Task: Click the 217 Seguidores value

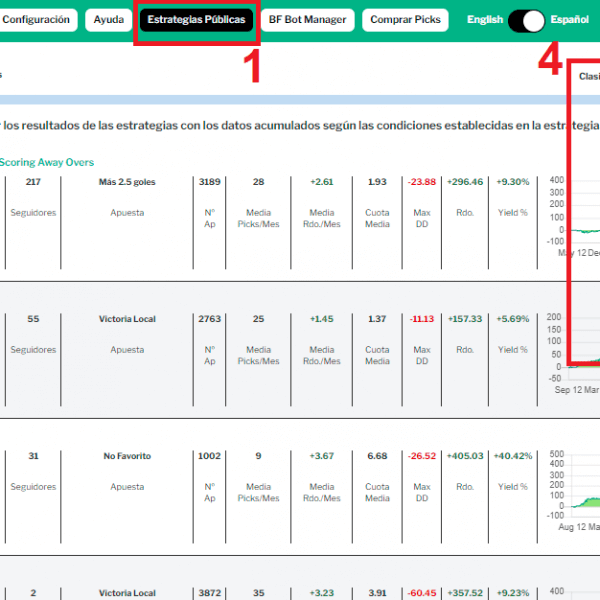Action: (33, 182)
